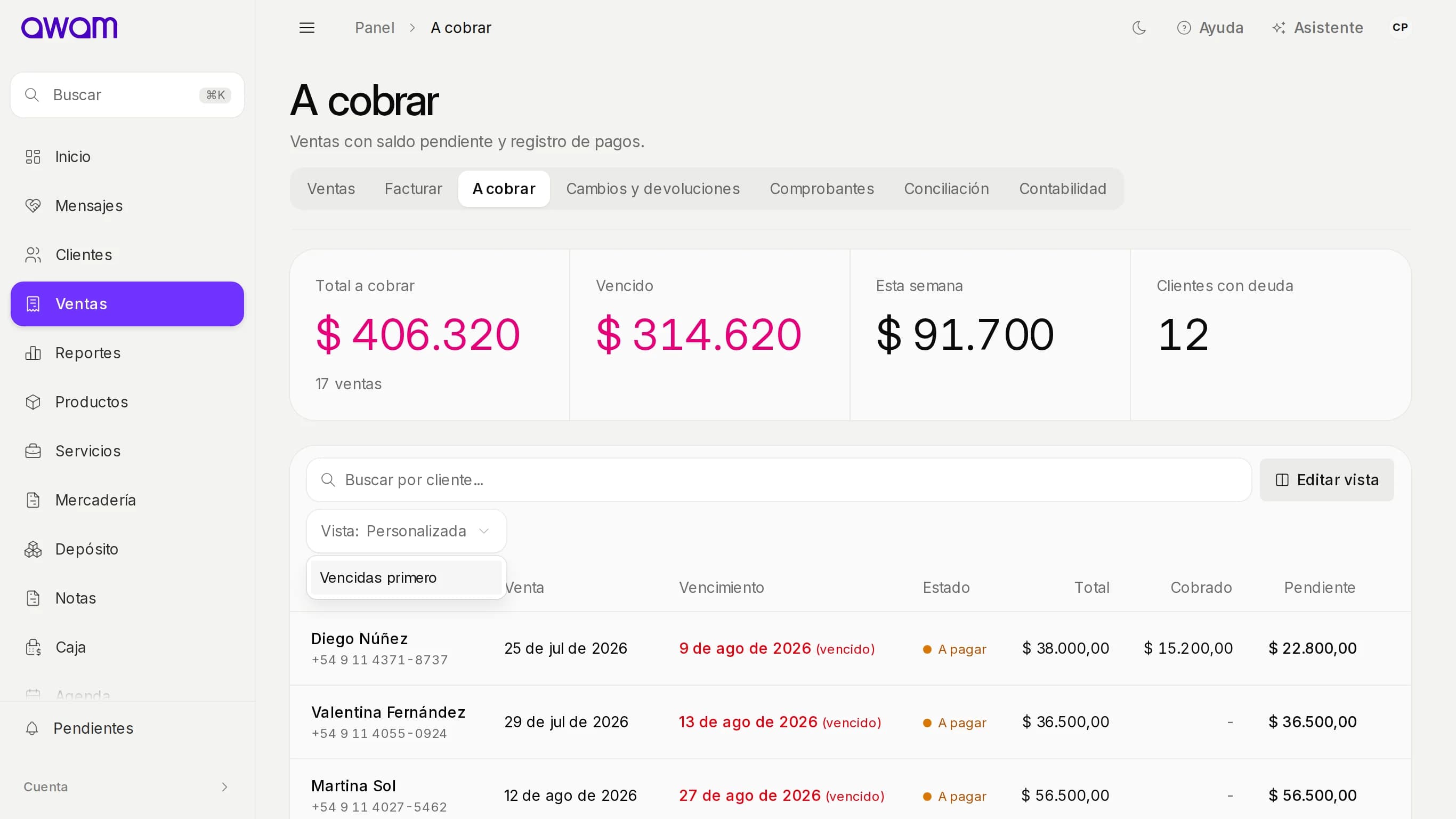Open the Vista: Personalizada dropdown
1456x819 pixels.
coord(407,531)
